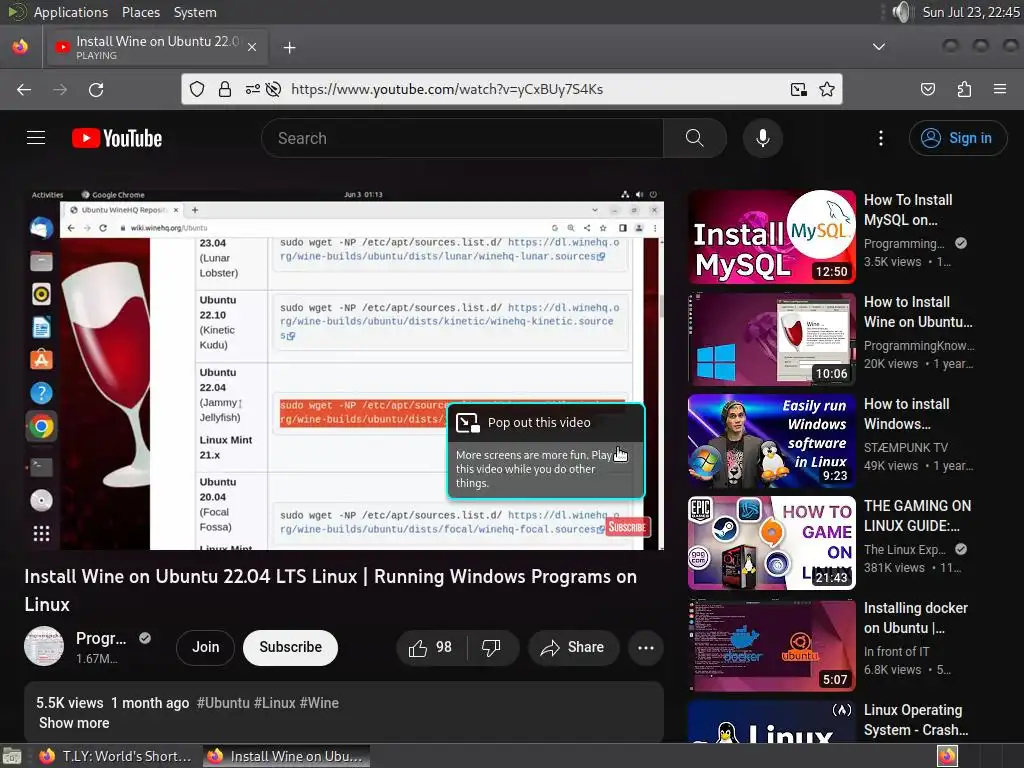Image resolution: width=1024 pixels, height=768 pixels.
Task: Click the autoplay blocked icon in address bar
Action: pos(274,89)
